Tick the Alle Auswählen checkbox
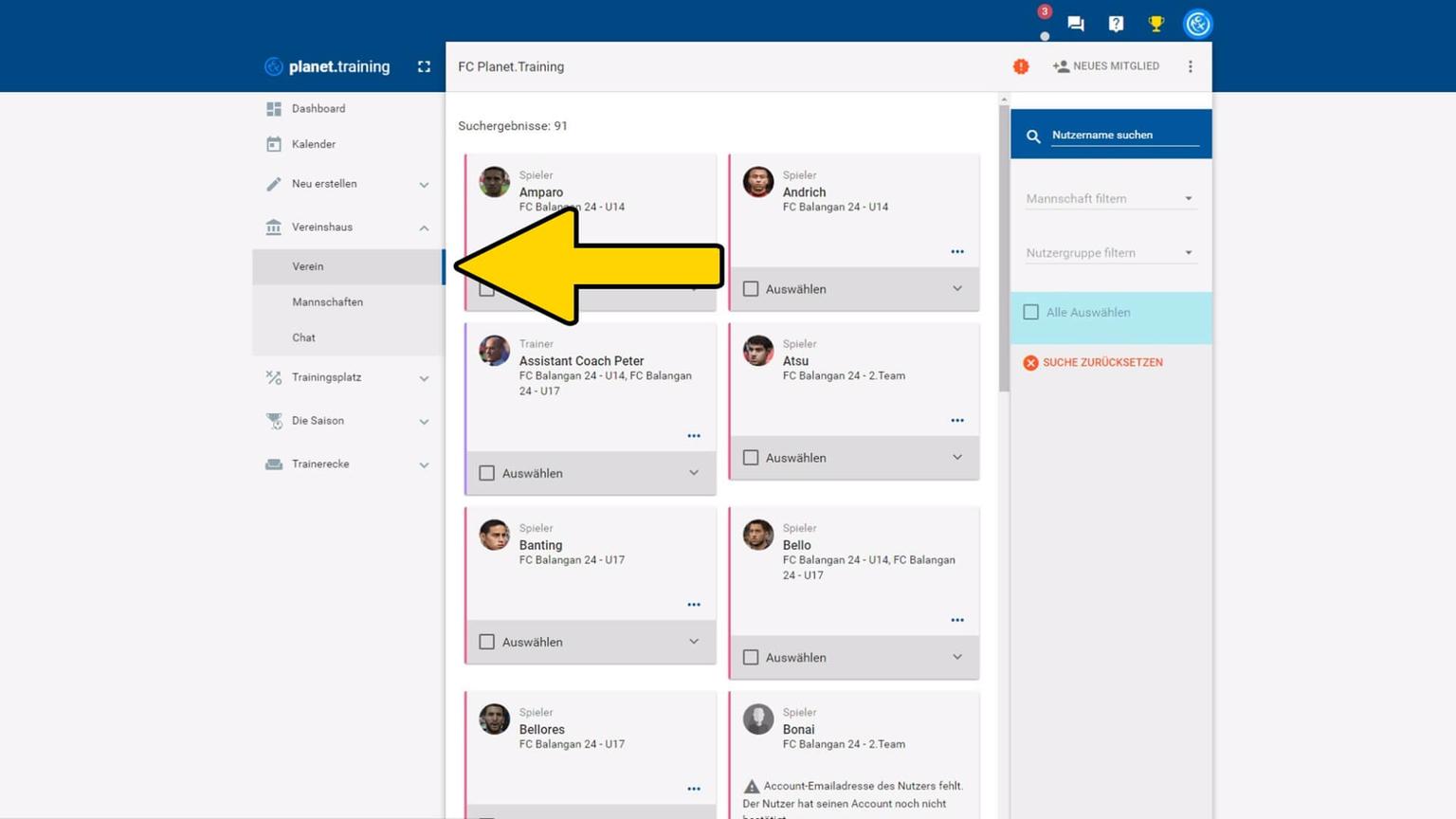The width and height of the screenshot is (1456, 819). point(1031,312)
